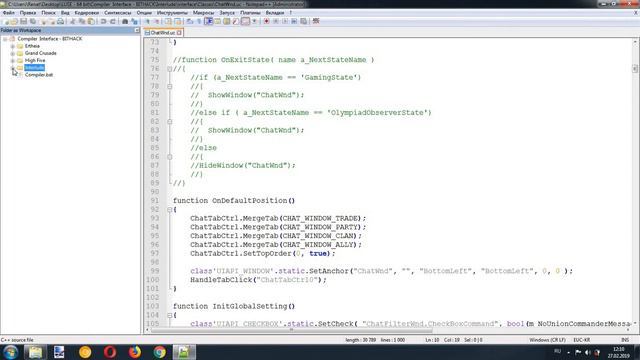Collapse code fold at line 78

(x=169, y=87)
